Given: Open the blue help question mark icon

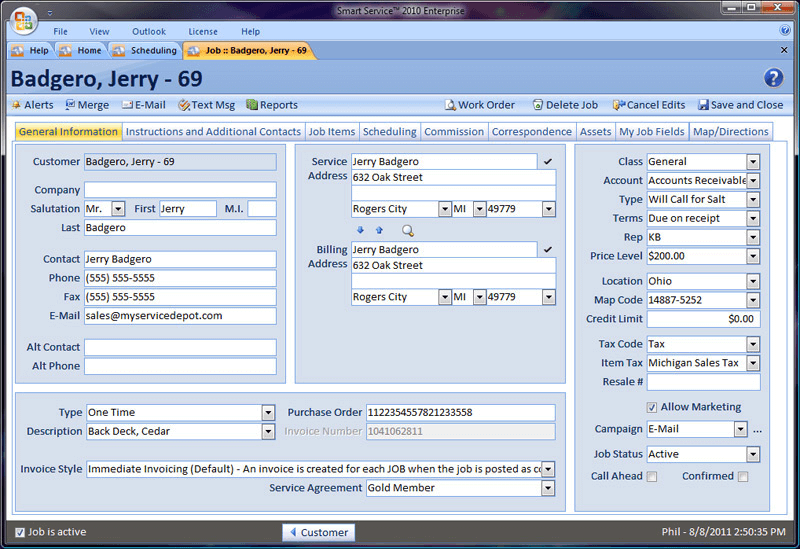Looking at the screenshot, I should 773,78.
